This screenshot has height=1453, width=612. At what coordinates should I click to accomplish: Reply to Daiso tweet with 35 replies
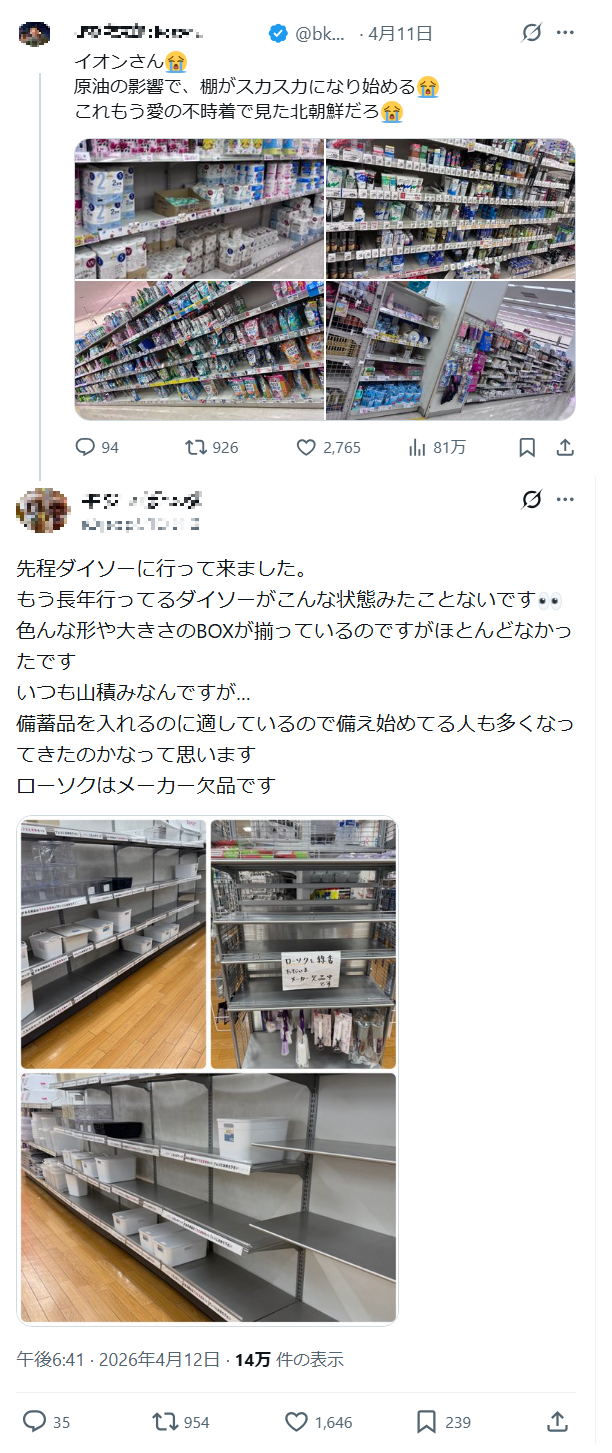click(x=34, y=1421)
